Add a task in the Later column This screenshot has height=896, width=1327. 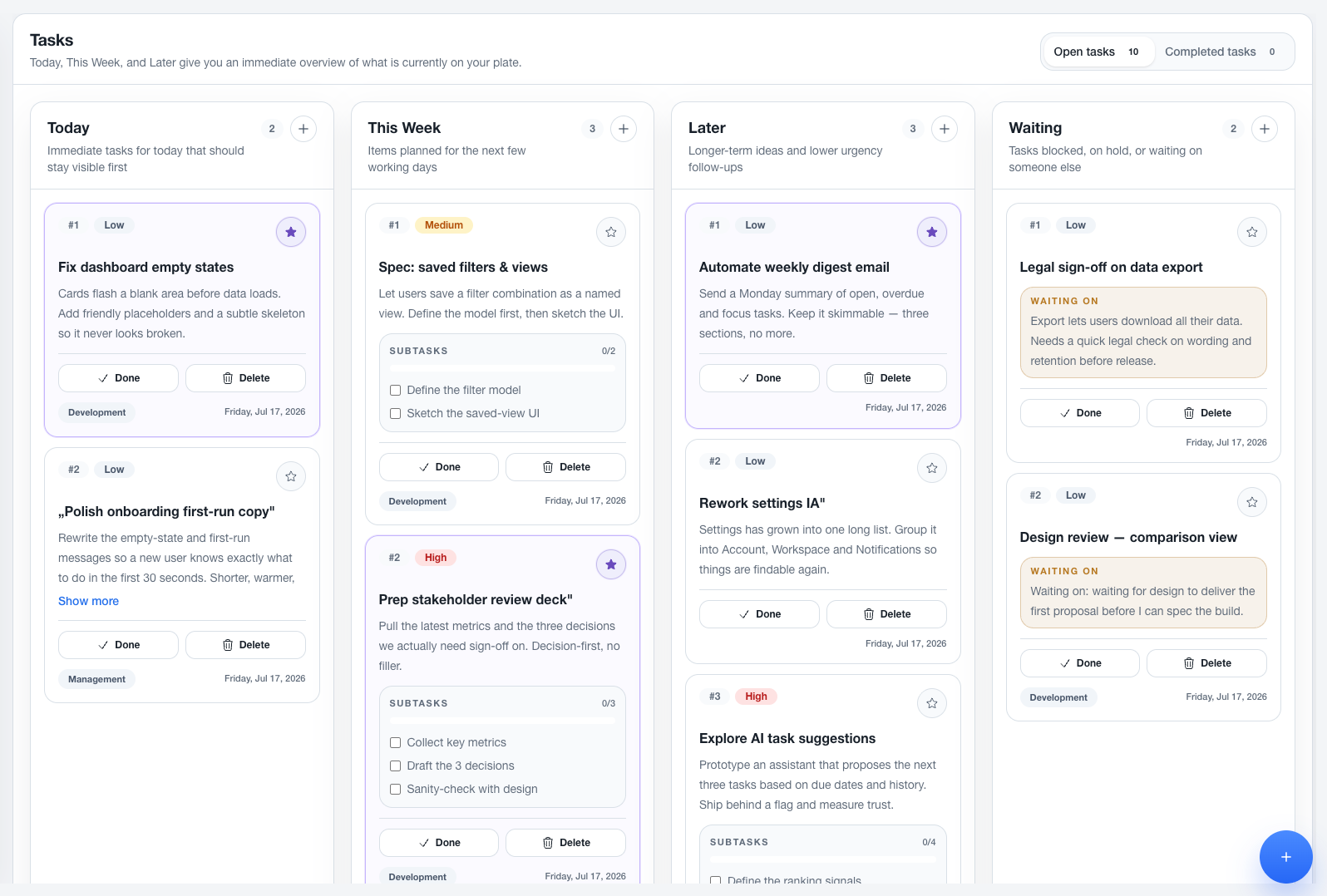click(x=945, y=129)
